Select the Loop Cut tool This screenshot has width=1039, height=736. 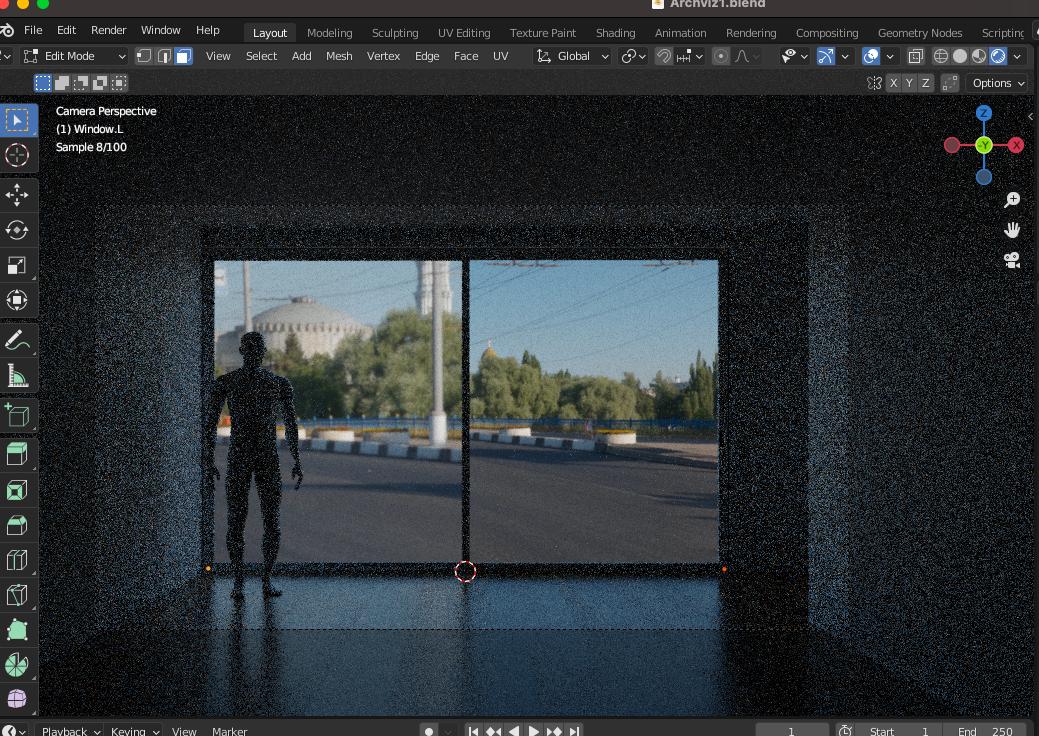(x=17, y=559)
